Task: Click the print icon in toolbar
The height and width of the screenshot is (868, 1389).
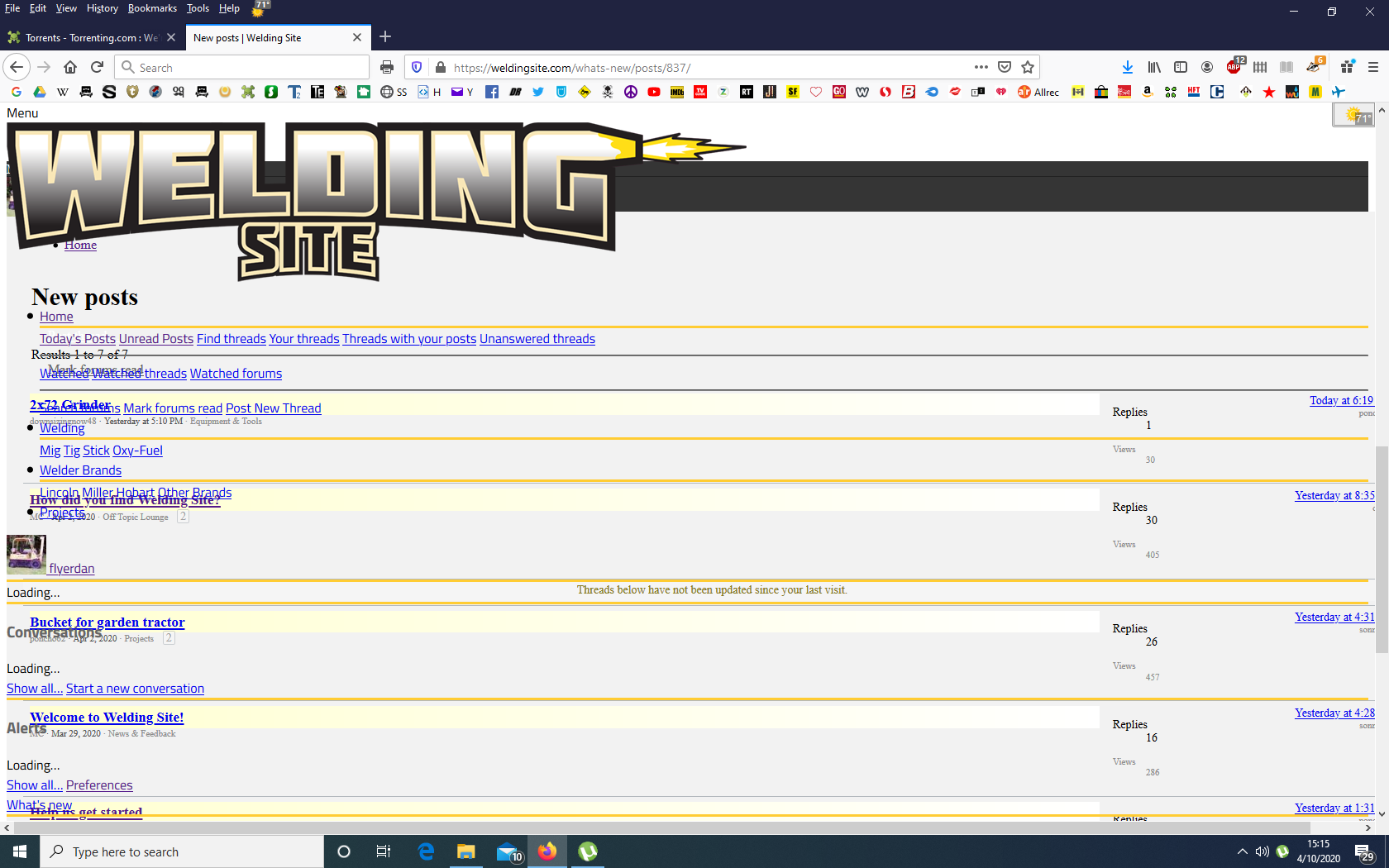Action: coord(387,67)
